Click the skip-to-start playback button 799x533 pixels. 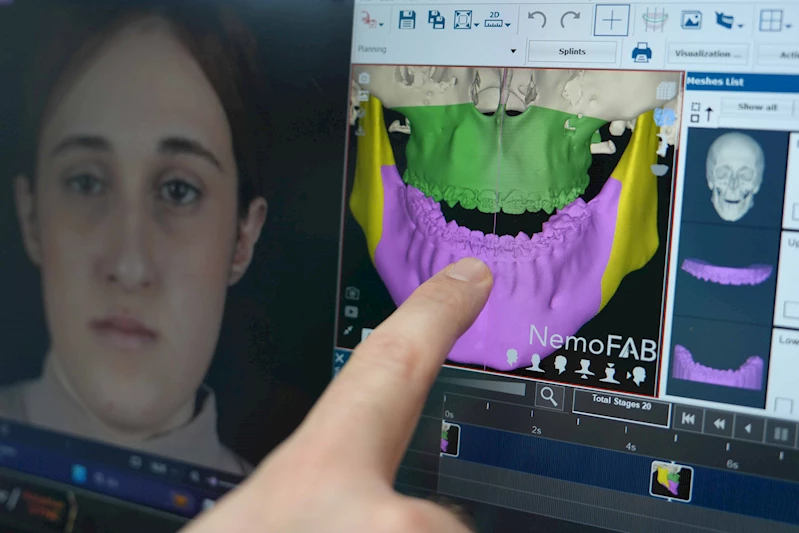coord(688,419)
